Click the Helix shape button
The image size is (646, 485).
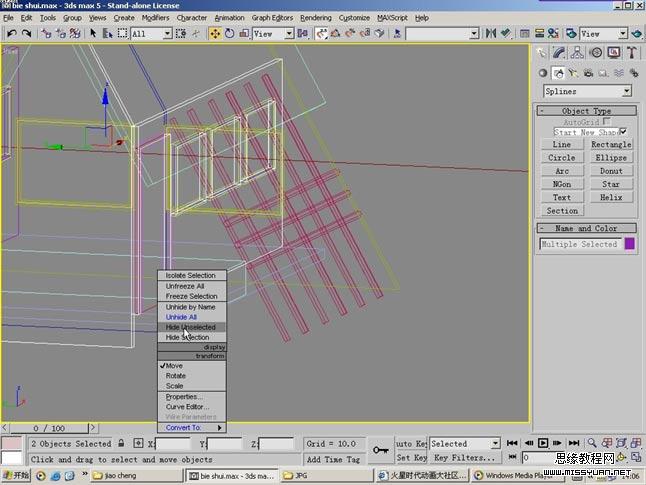611,197
